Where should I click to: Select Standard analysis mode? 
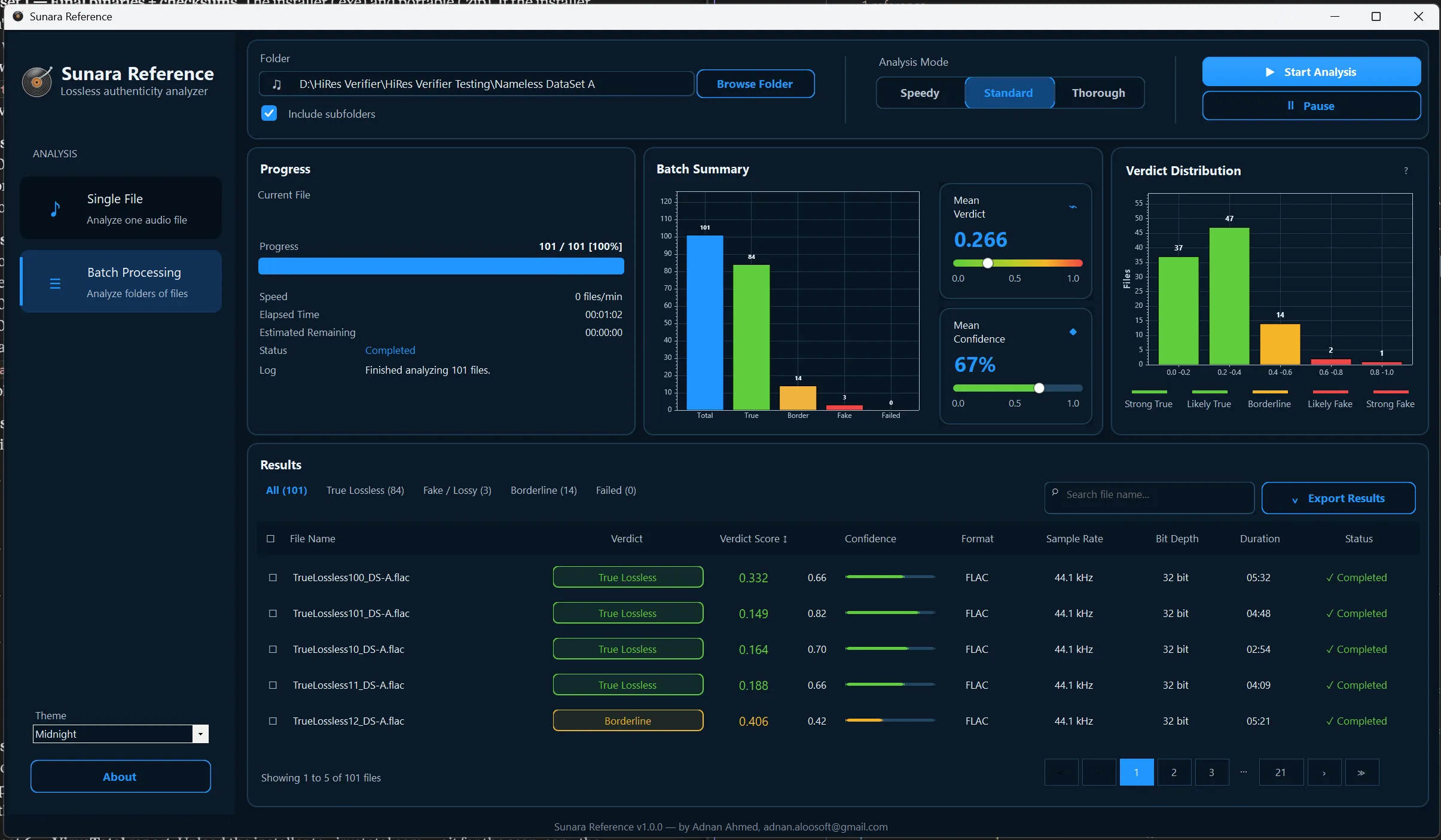tap(1009, 93)
